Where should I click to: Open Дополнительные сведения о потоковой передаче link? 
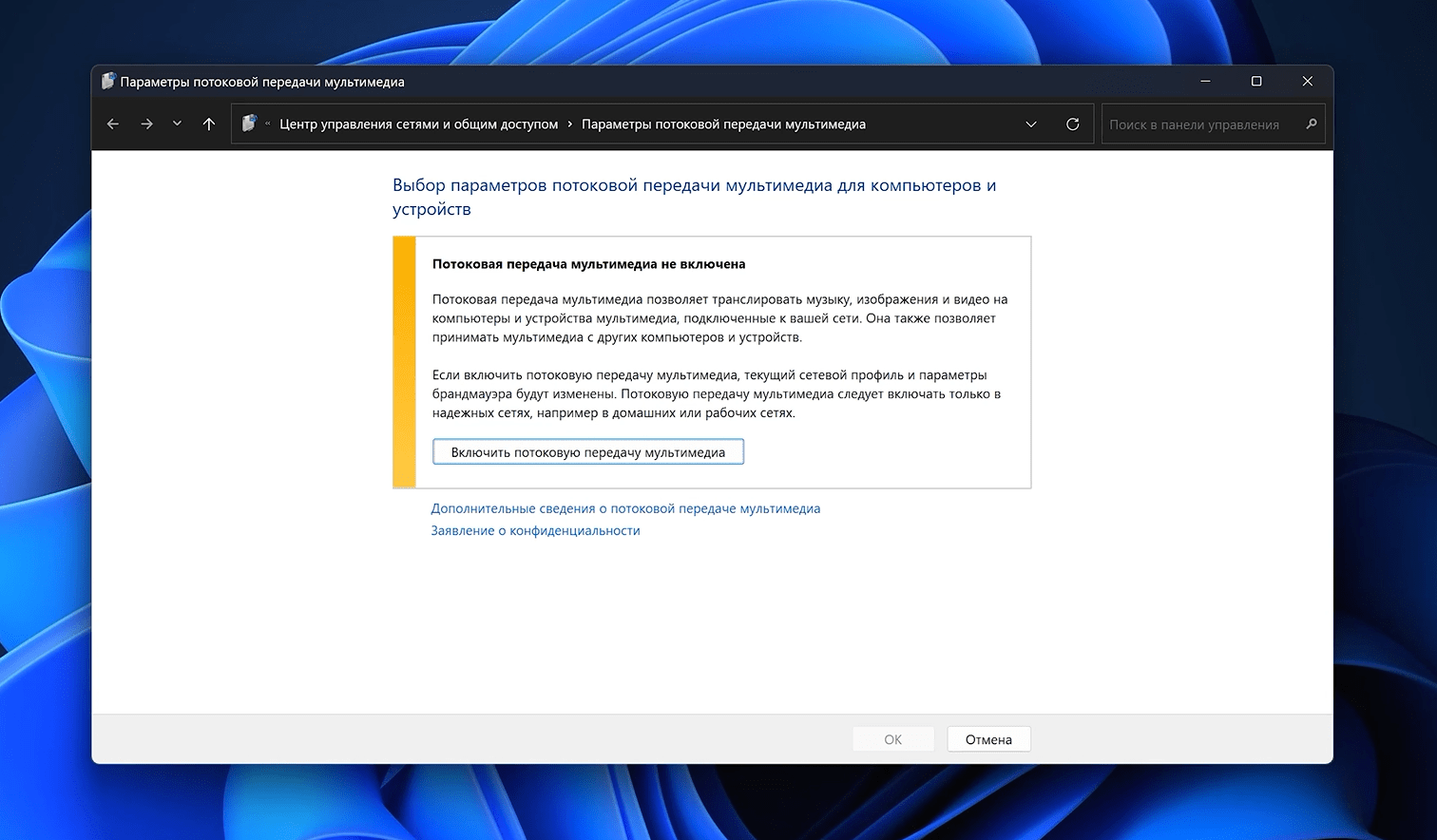(625, 508)
